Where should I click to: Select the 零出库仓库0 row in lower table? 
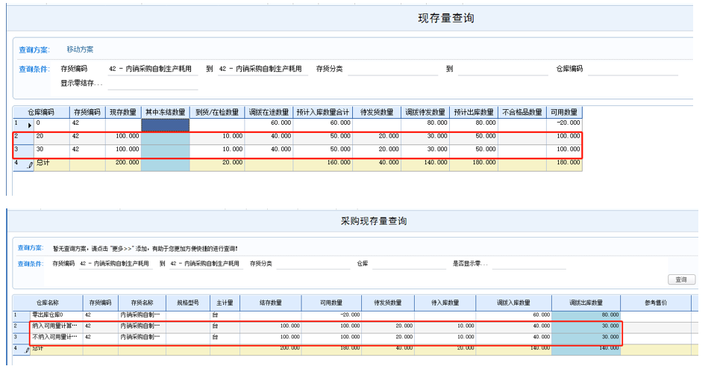pos(355,315)
